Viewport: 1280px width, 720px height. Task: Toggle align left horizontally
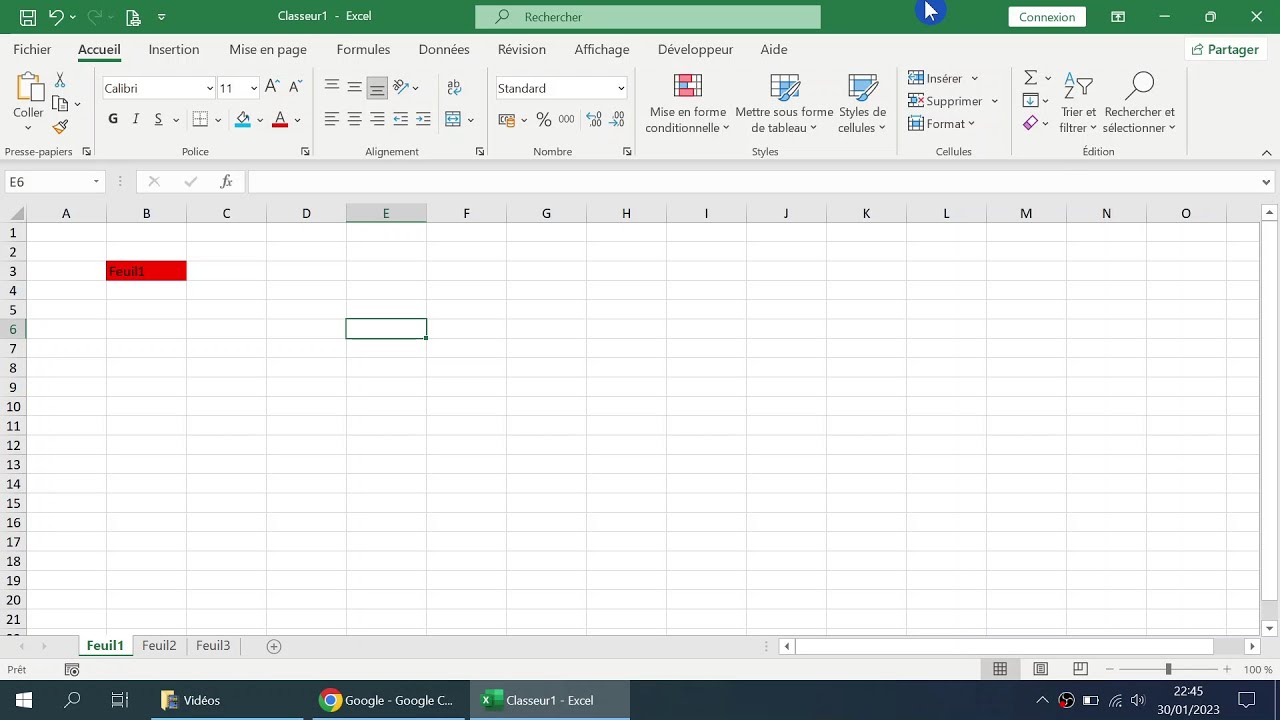pos(332,120)
